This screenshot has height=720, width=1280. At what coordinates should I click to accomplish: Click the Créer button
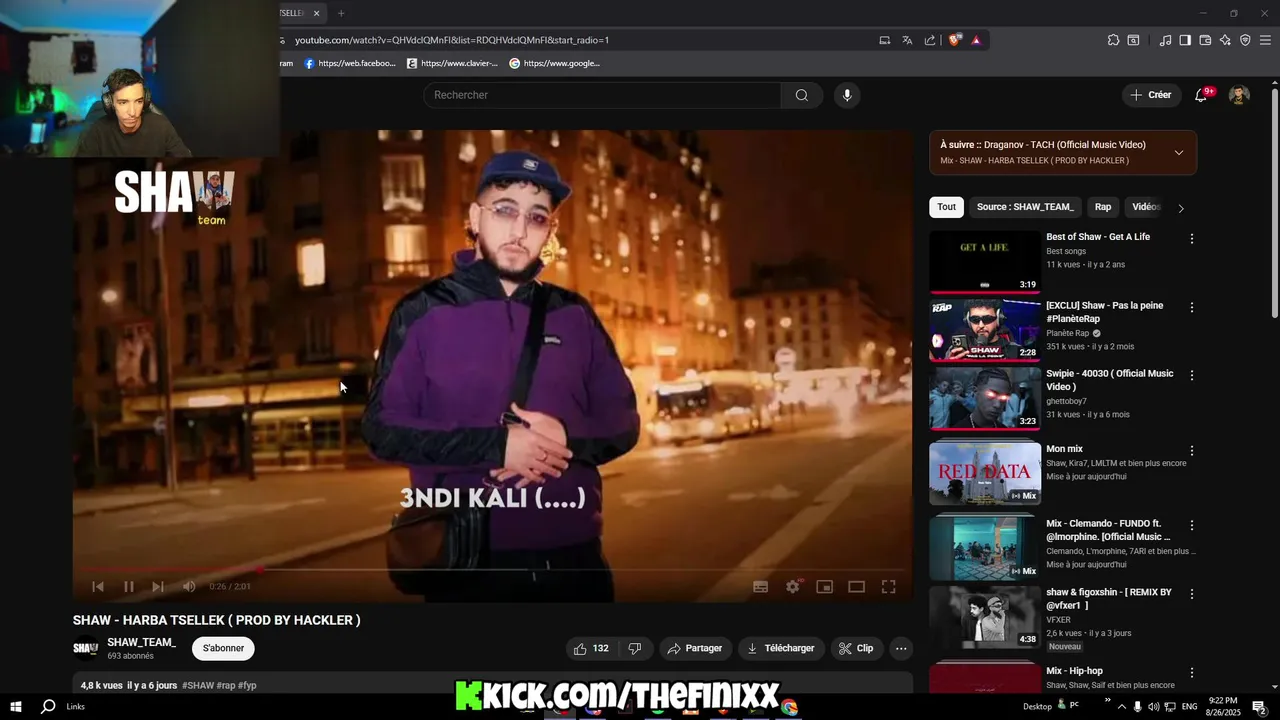coord(1150,95)
